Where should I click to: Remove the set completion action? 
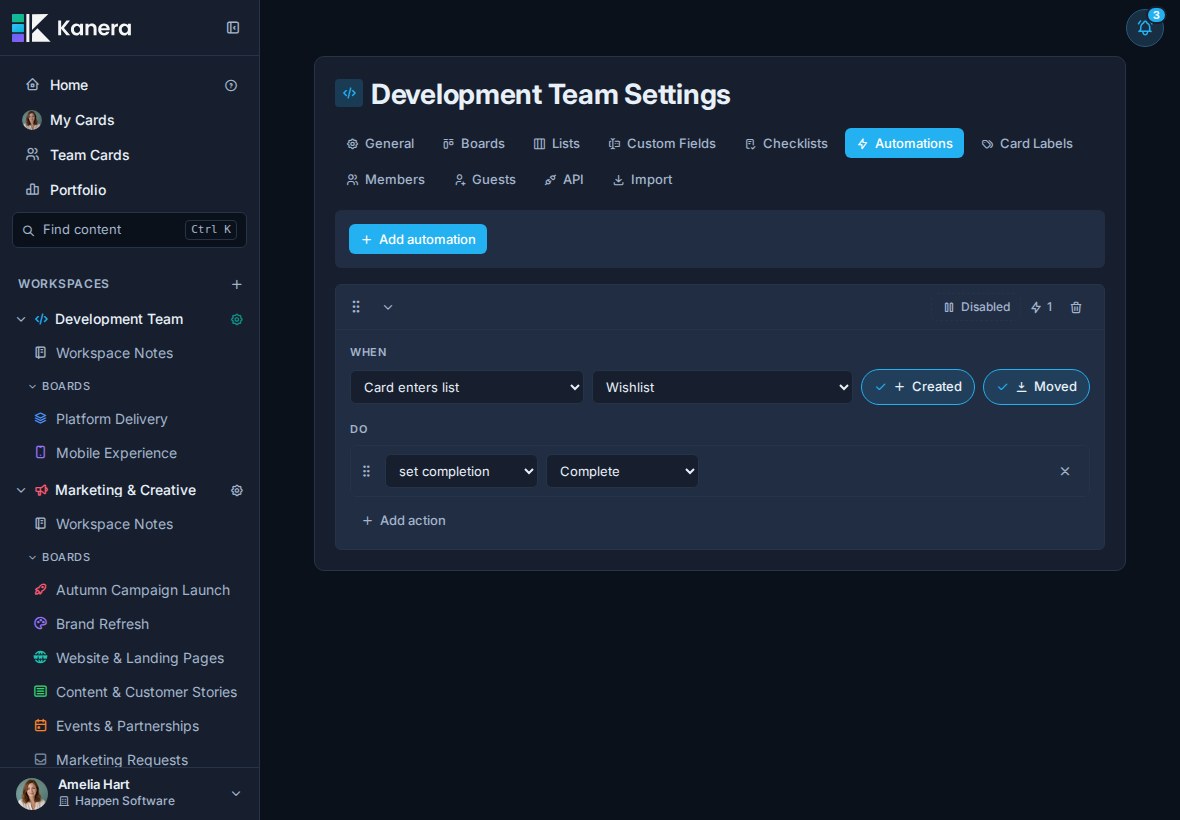(1065, 472)
